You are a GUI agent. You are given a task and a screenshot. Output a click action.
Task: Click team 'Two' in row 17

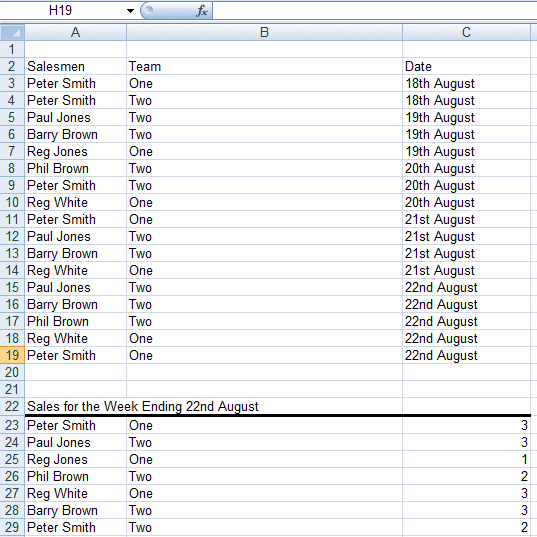pyautogui.click(x=264, y=321)
